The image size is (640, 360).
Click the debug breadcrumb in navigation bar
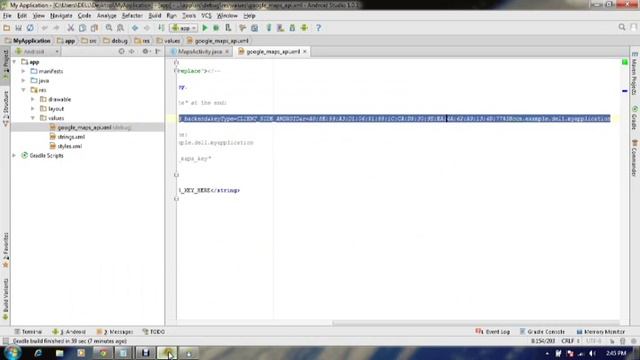116,41
